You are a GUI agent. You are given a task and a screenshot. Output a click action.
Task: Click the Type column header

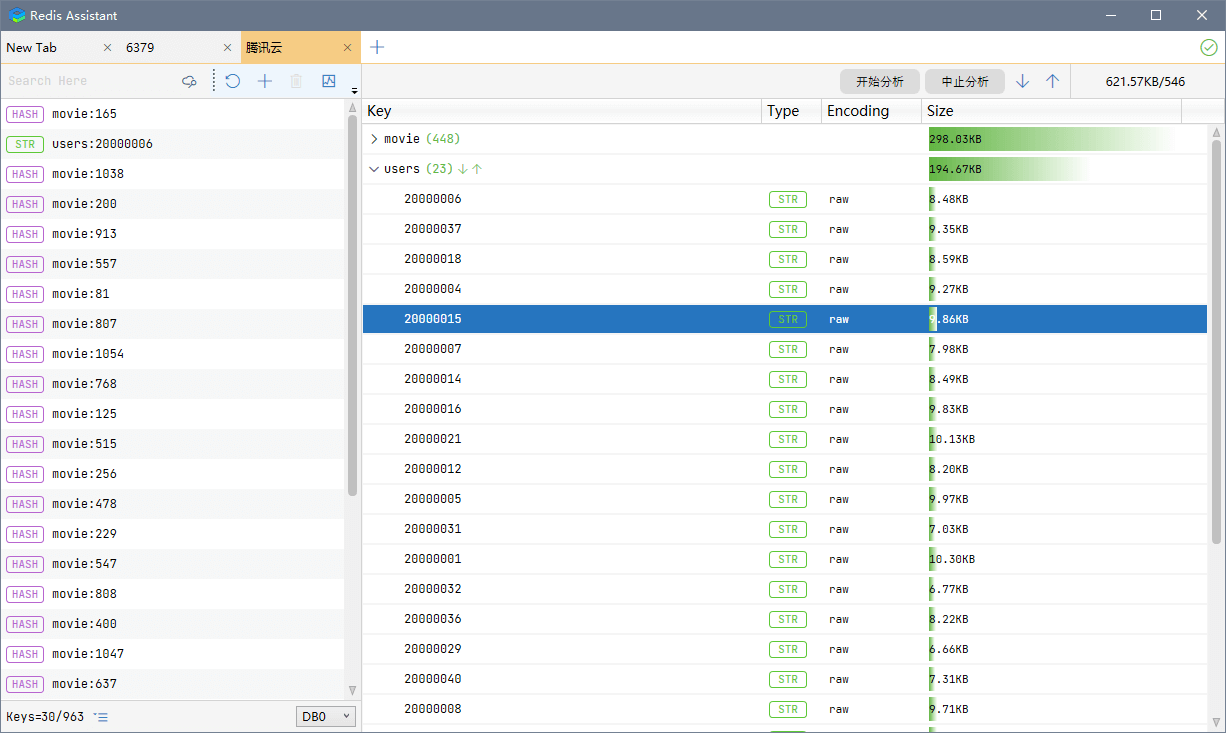coord(792,111)
